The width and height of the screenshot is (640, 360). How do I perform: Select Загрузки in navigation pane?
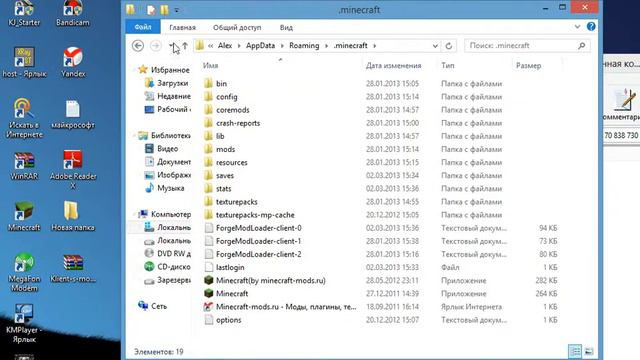173,83
